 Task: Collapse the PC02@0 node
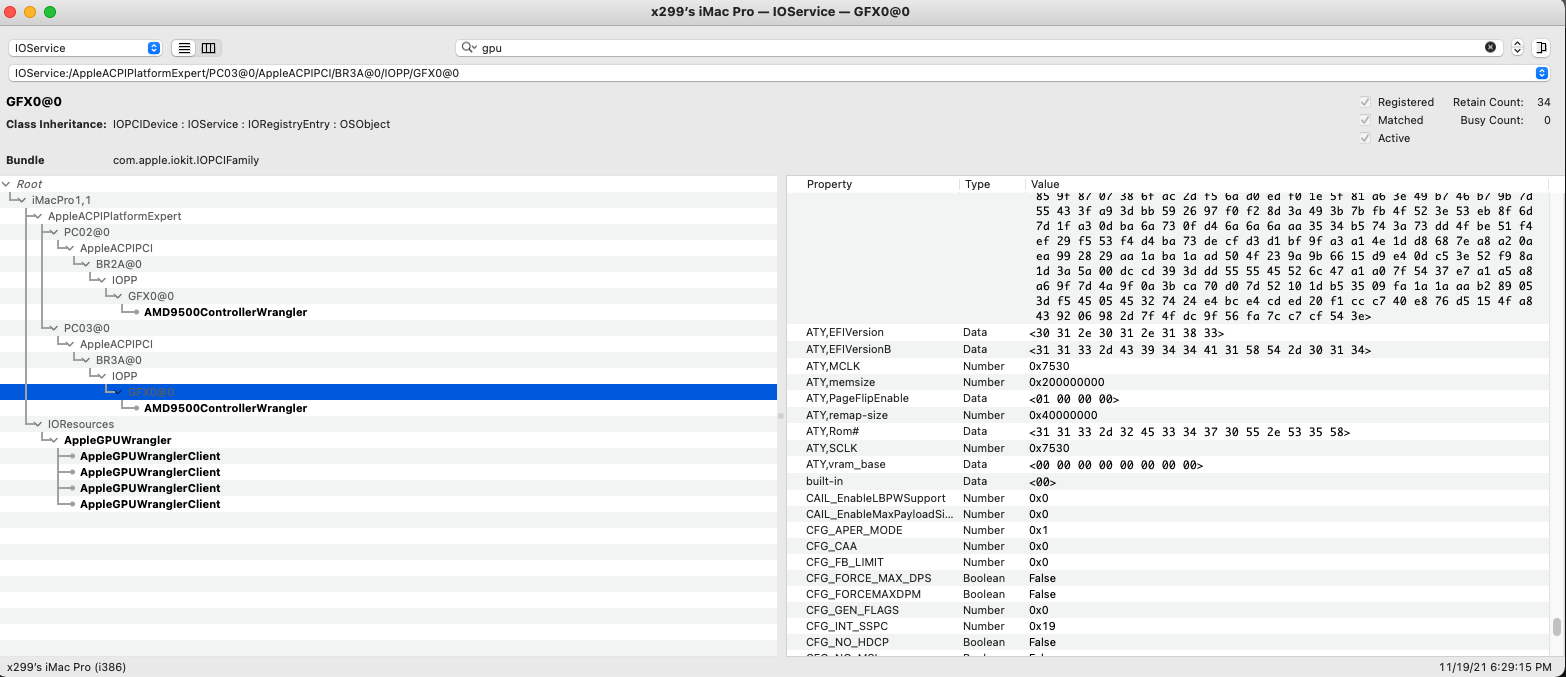(56, 233)
